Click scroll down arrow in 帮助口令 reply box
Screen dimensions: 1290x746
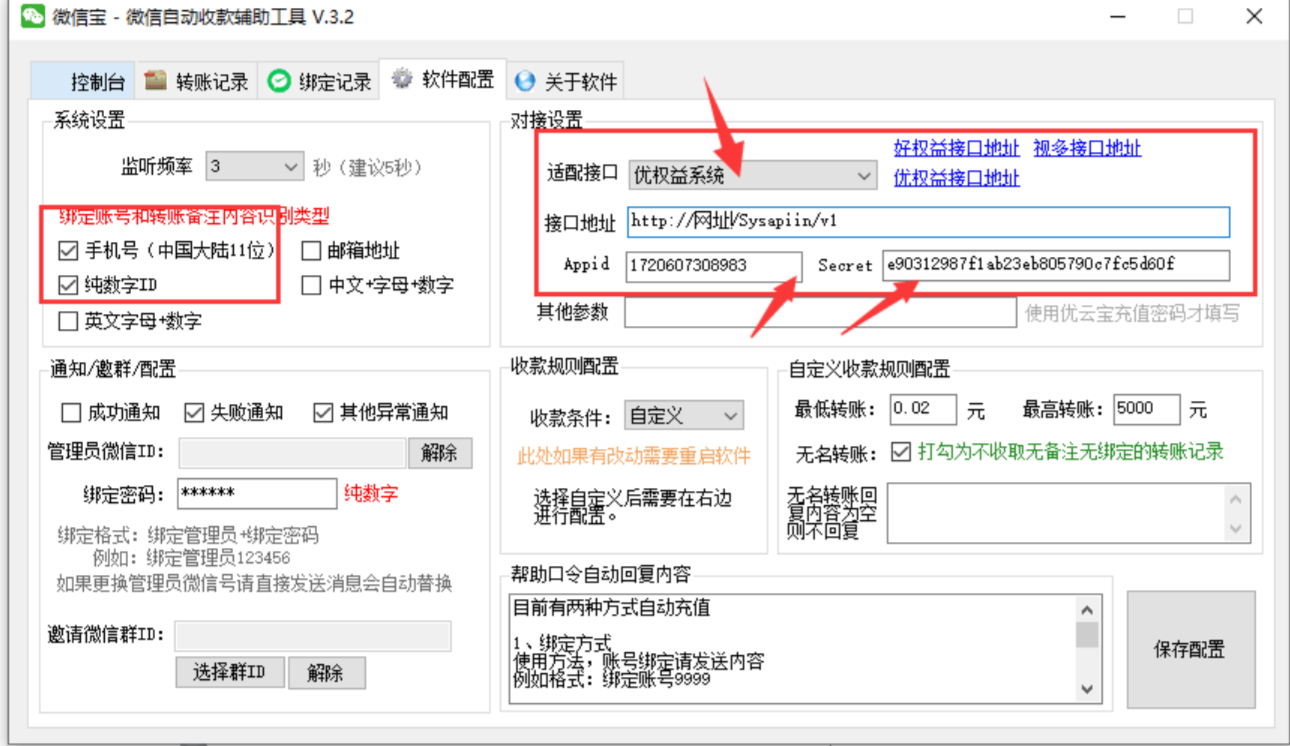1087,688
